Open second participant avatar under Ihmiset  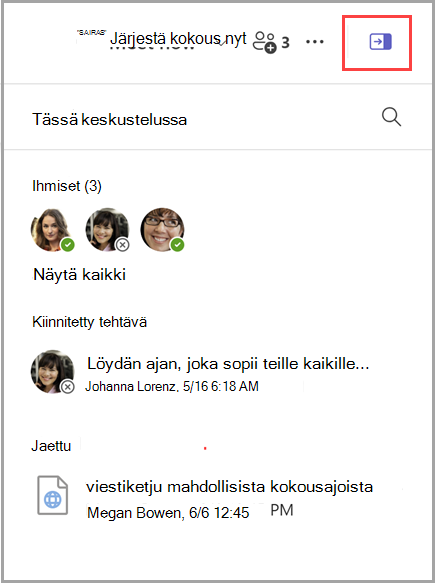[x=107, y=230]
